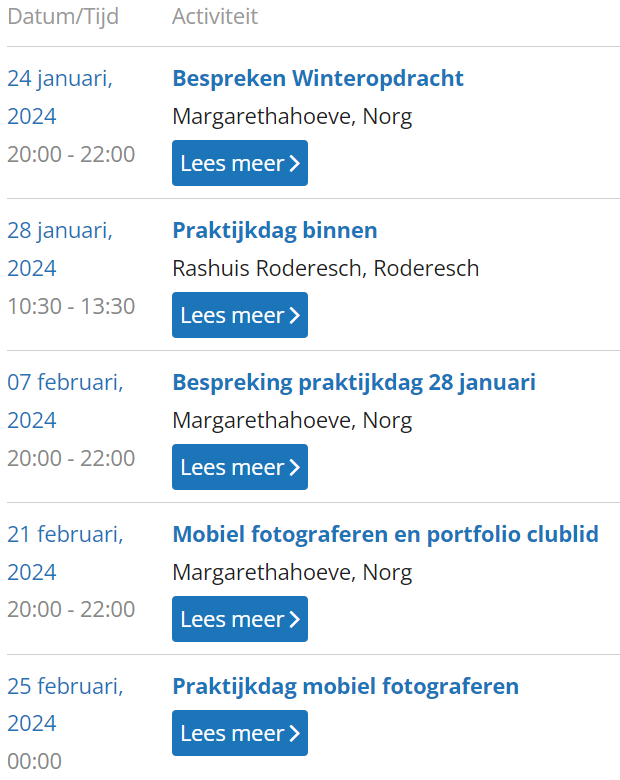This screenshot has width=620, height=780.
Task: Open the 24 januari, 2024 date link
Action: 60,98
